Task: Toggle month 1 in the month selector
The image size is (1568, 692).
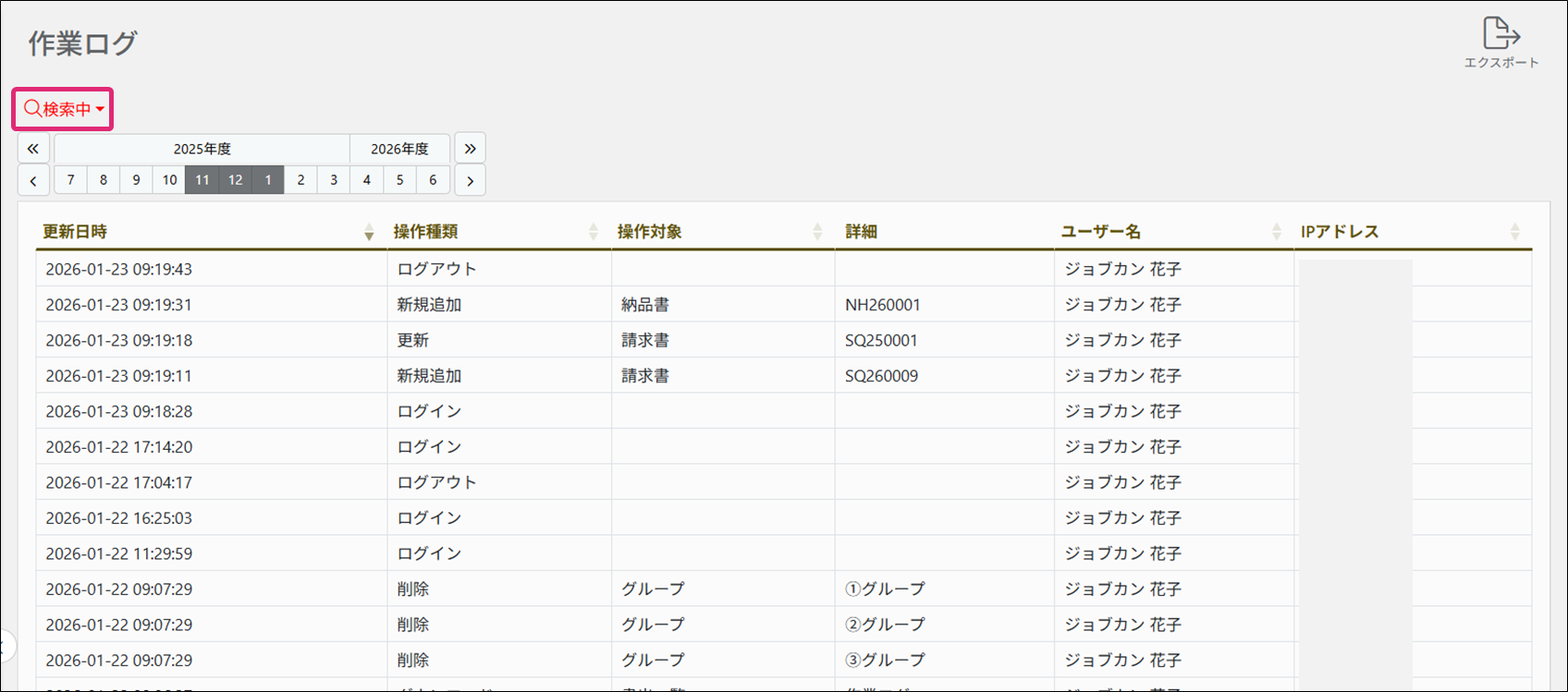Action: point(268,180)
